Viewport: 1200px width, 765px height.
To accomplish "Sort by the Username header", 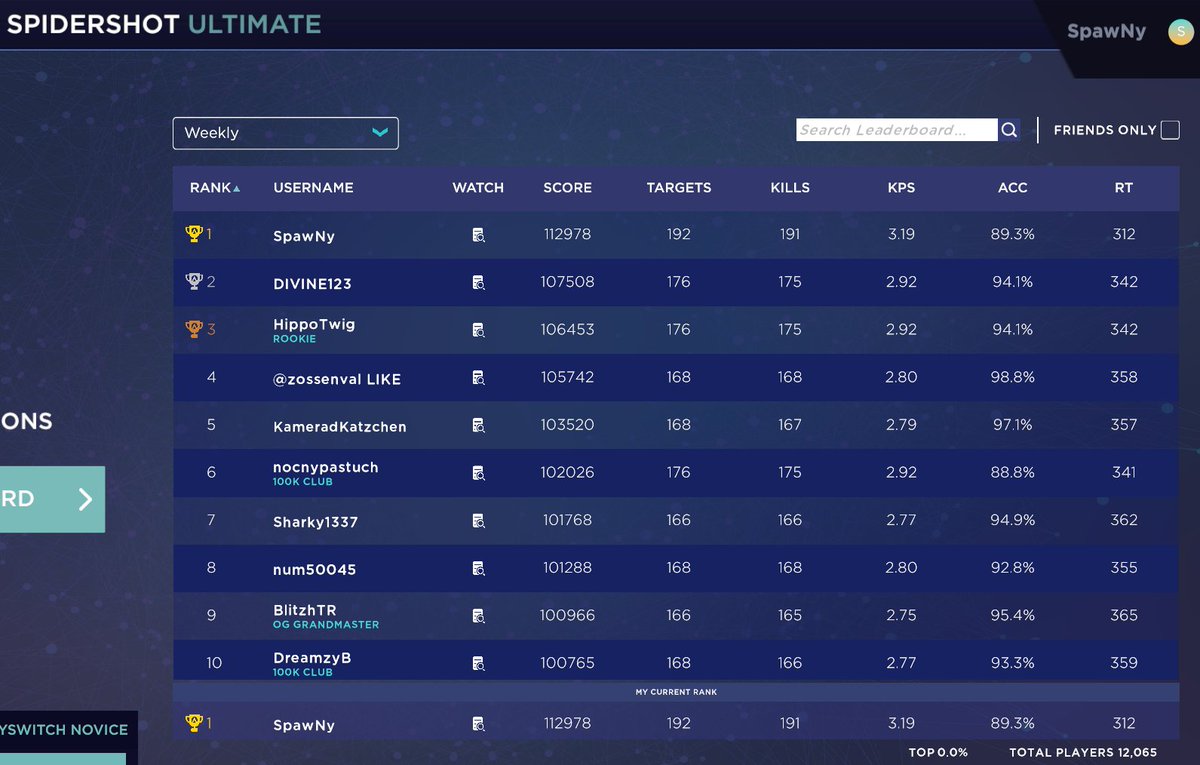I will (x=313, y=188).
